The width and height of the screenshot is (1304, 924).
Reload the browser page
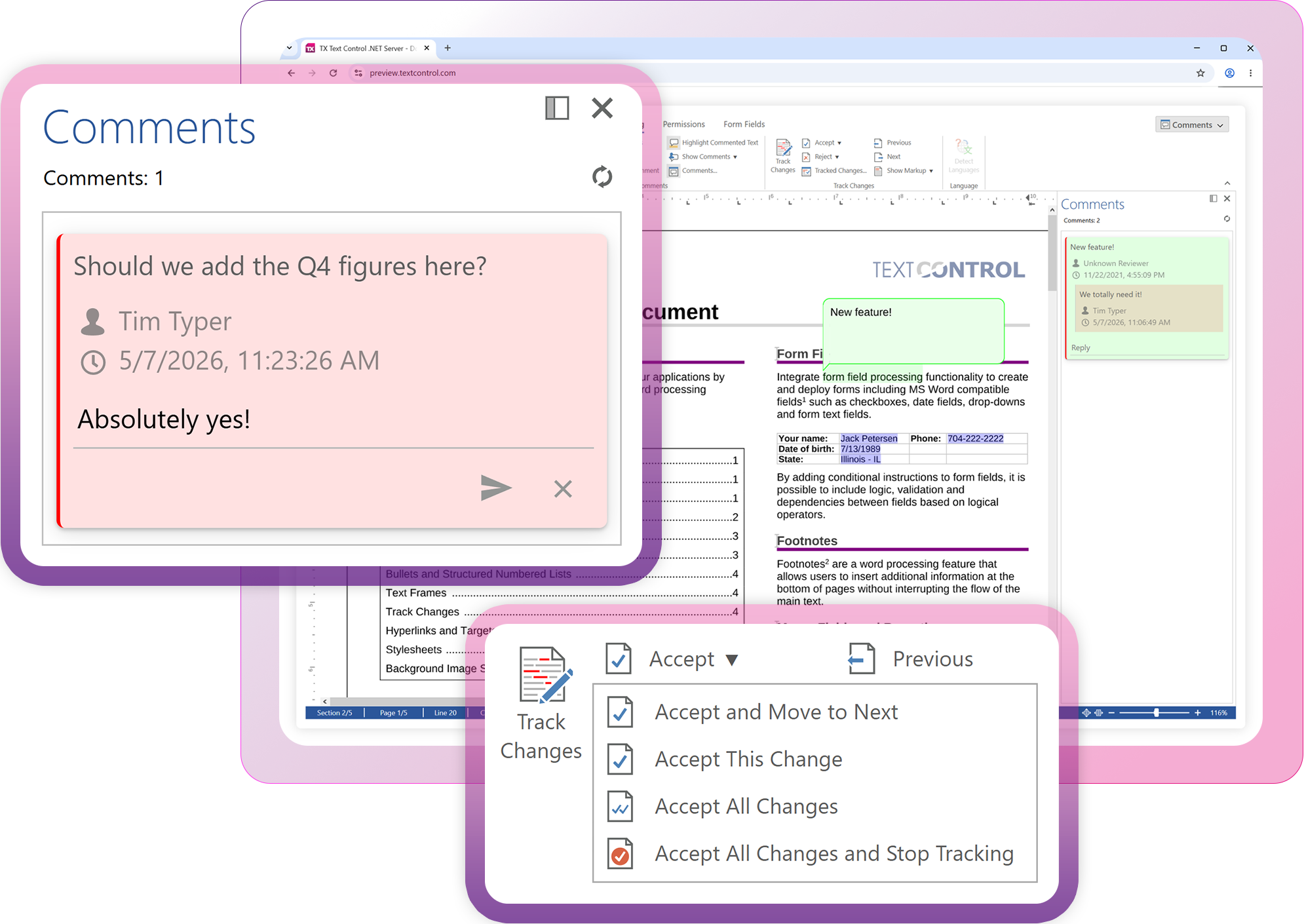point(333,73)
